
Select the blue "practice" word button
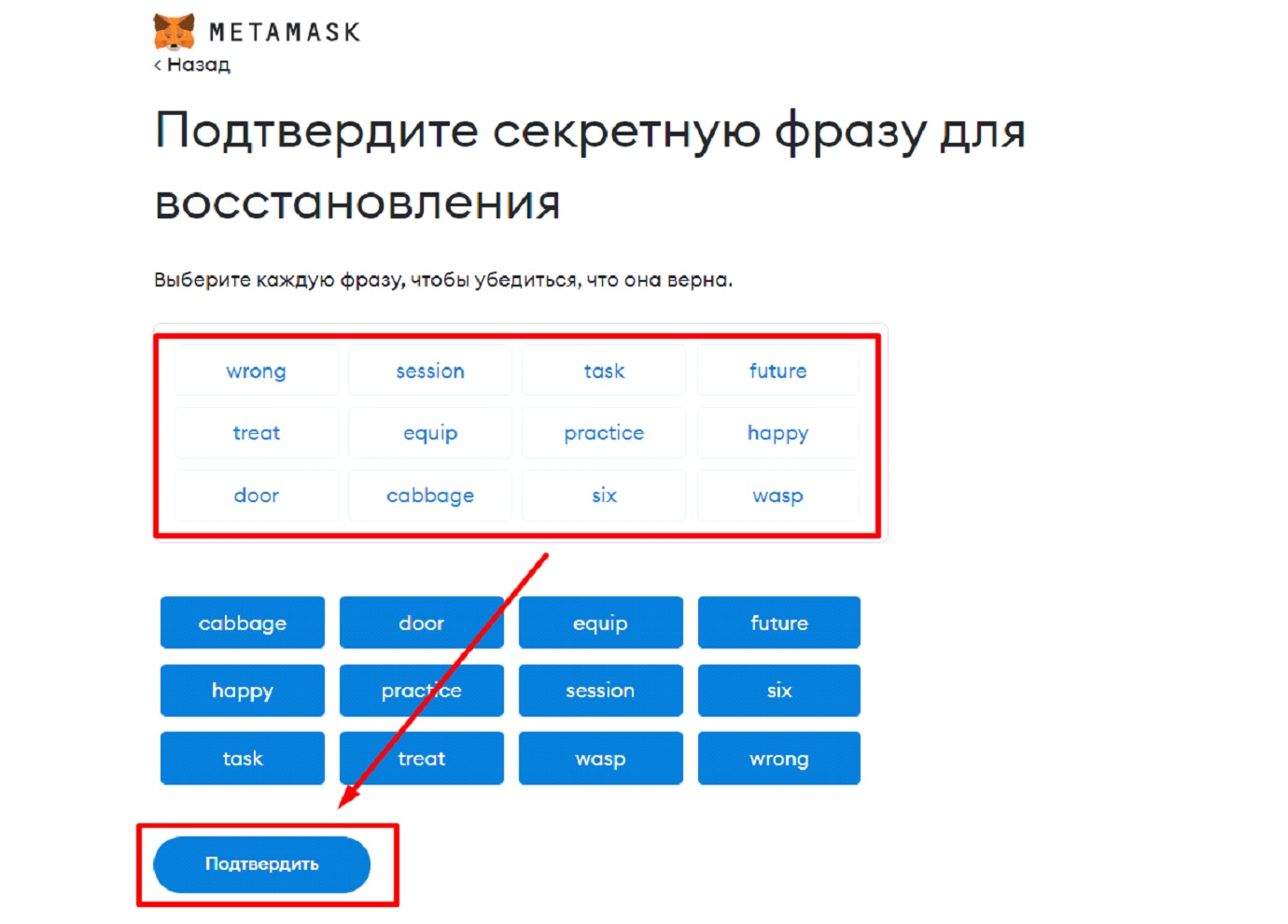pyautogui.click(x=421, y=691)
